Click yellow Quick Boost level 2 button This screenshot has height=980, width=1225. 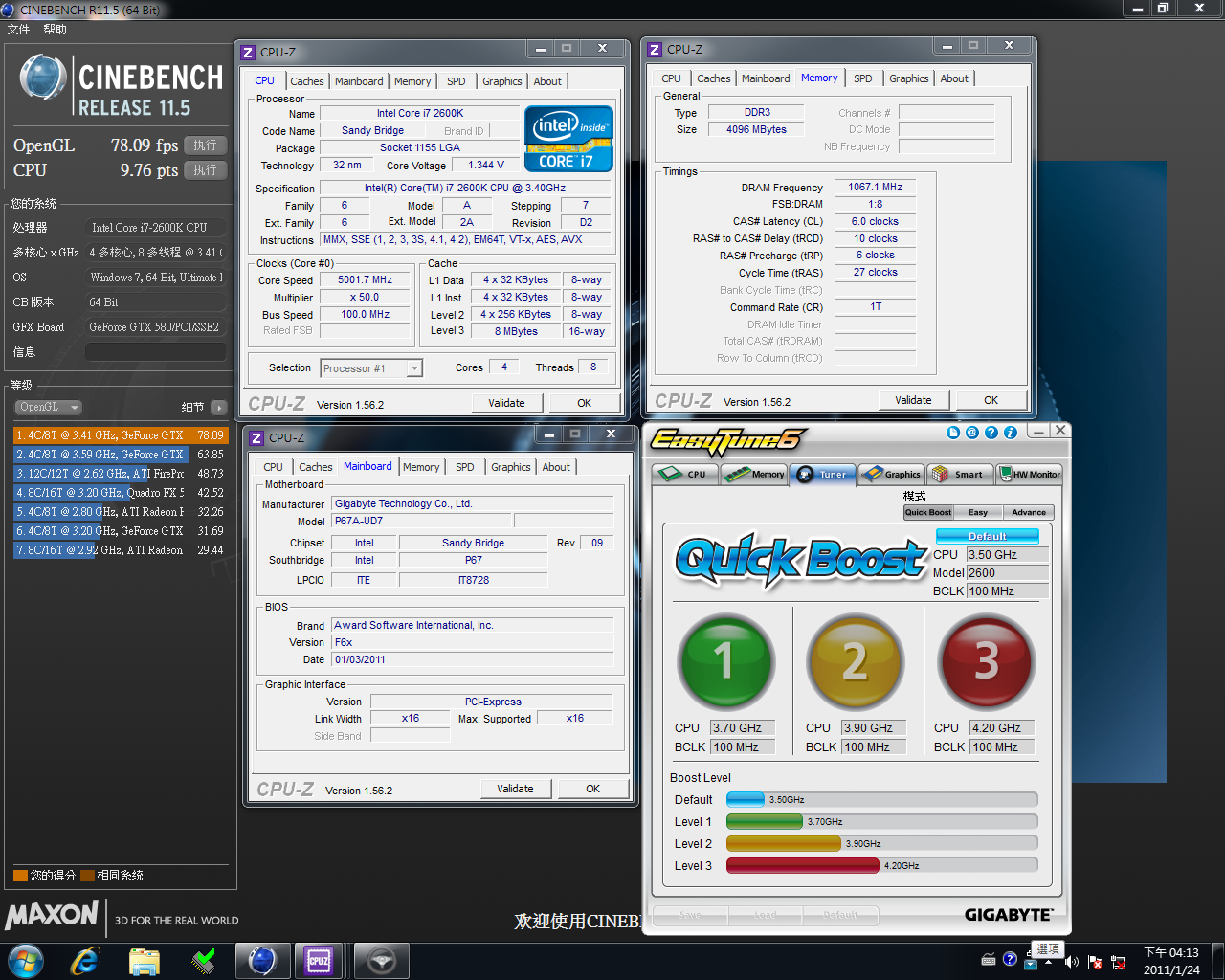click(856, 661)
